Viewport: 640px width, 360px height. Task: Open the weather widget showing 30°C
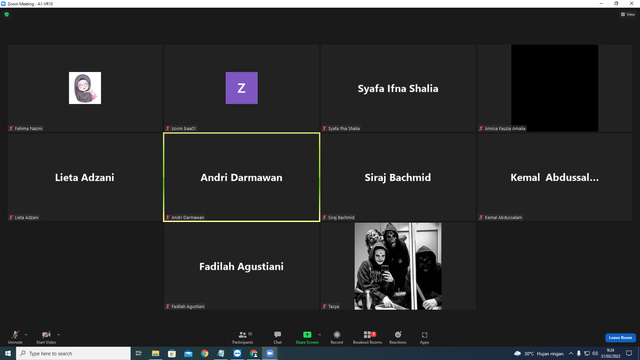tap(539, 353)
